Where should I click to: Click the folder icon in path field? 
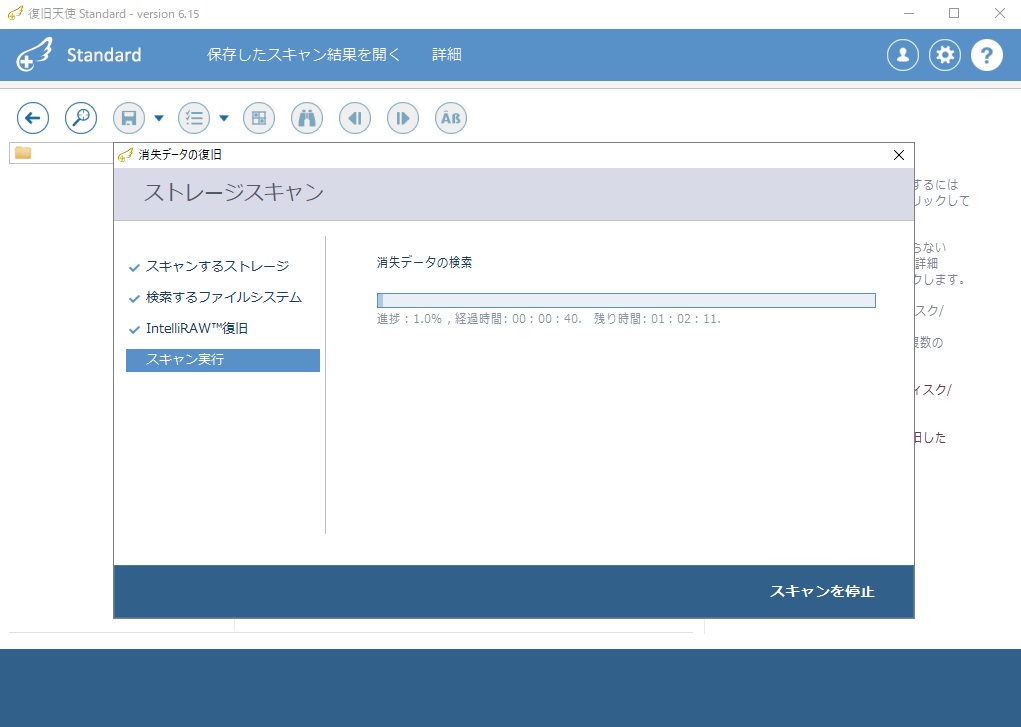pyautogui.click(x=23, y=152)
